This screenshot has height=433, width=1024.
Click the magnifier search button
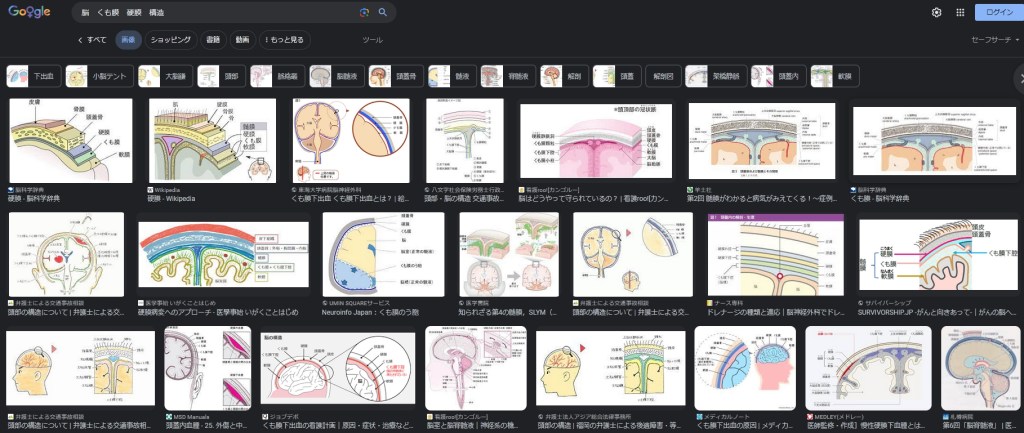382,12
